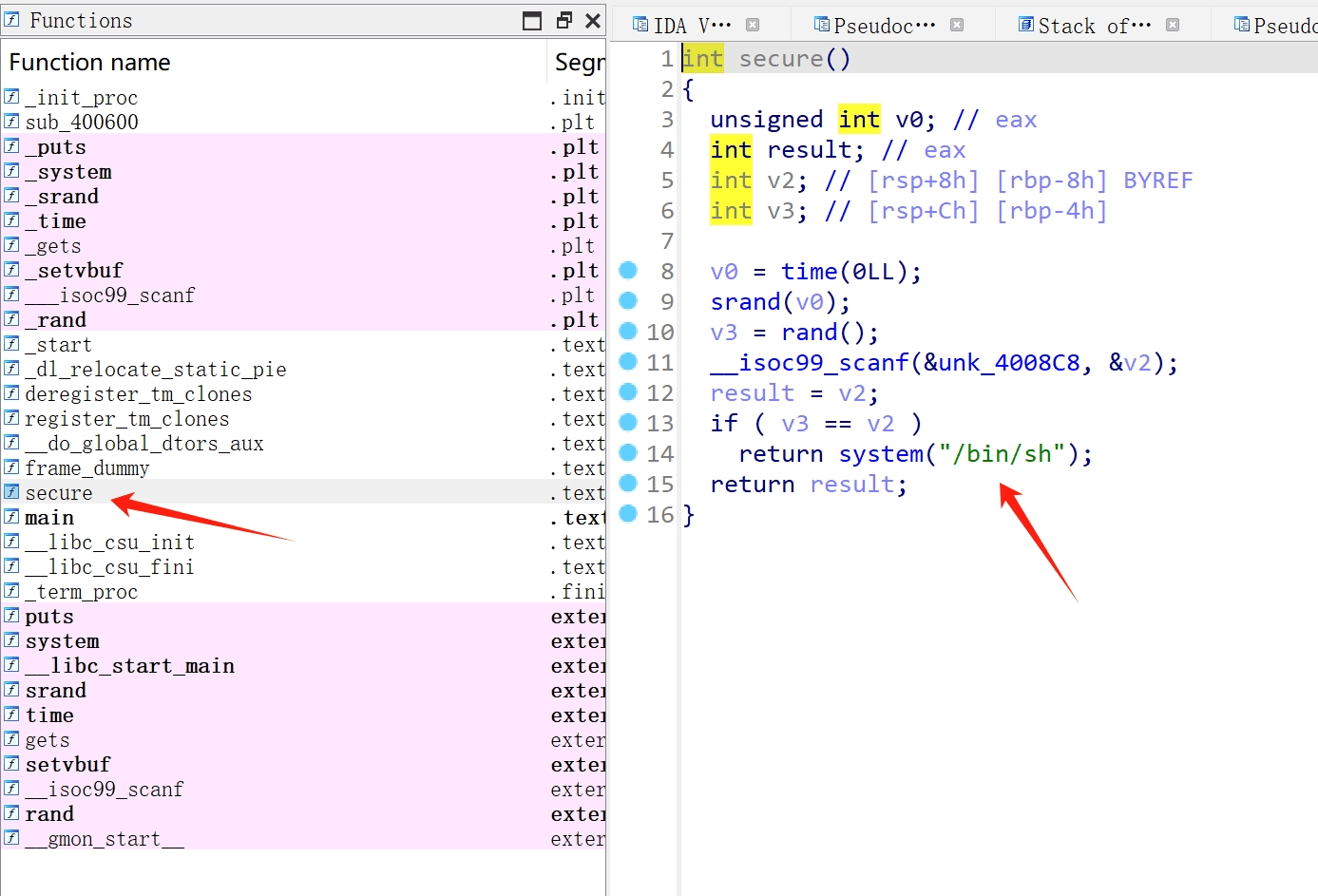
Task: Sort by Segment column header
Action: pos(577,63)
